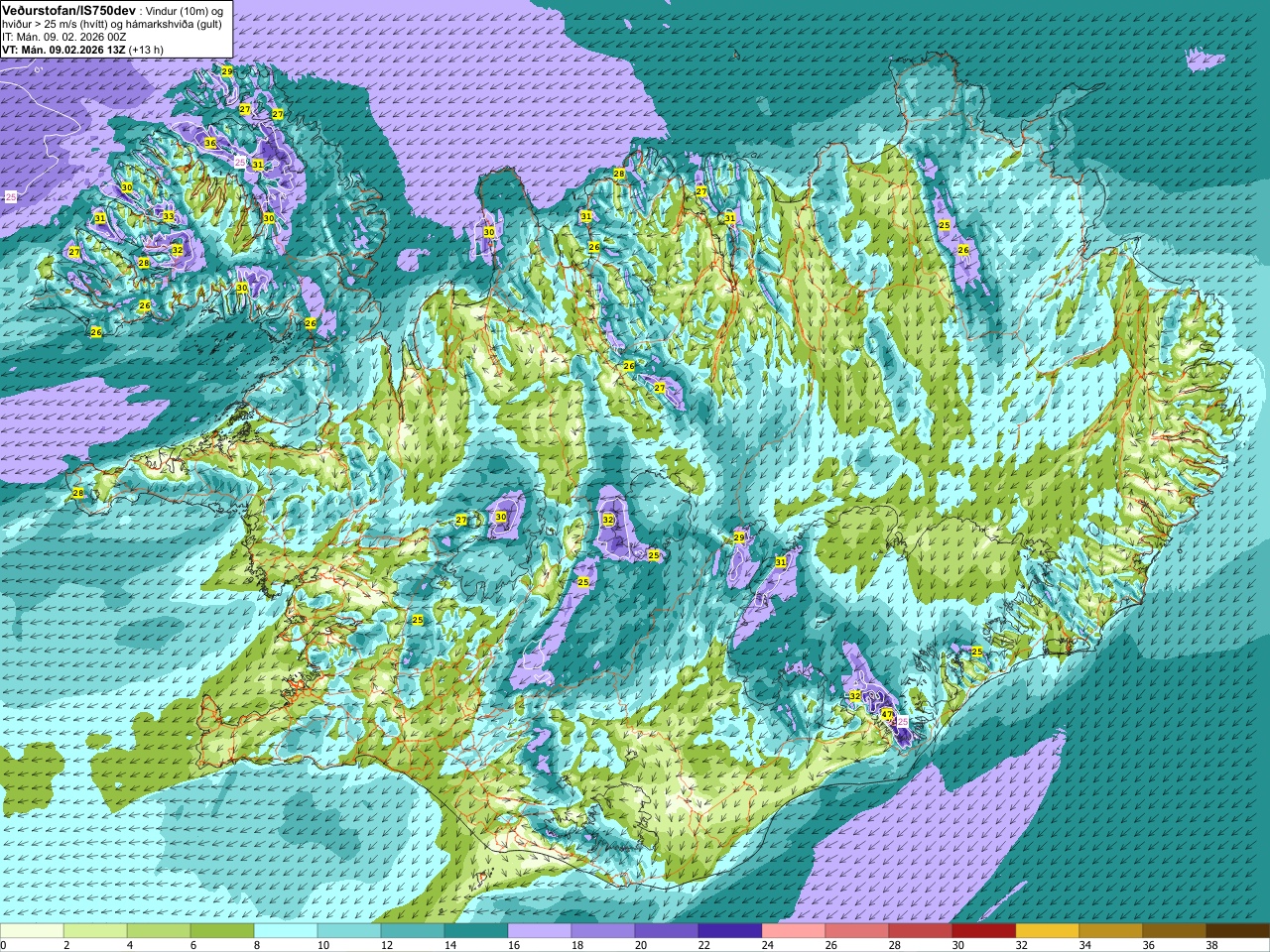This screenshot has width=1270, height=952.
Task: Click the 32 gust marker left of the 47 label
Action: (x=855, y=696)
